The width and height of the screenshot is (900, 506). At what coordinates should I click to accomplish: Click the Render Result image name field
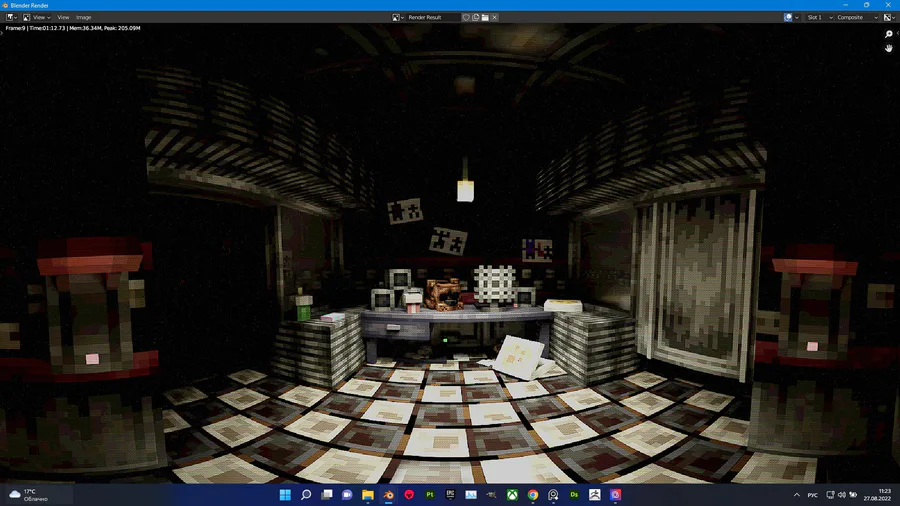point(433,17)
